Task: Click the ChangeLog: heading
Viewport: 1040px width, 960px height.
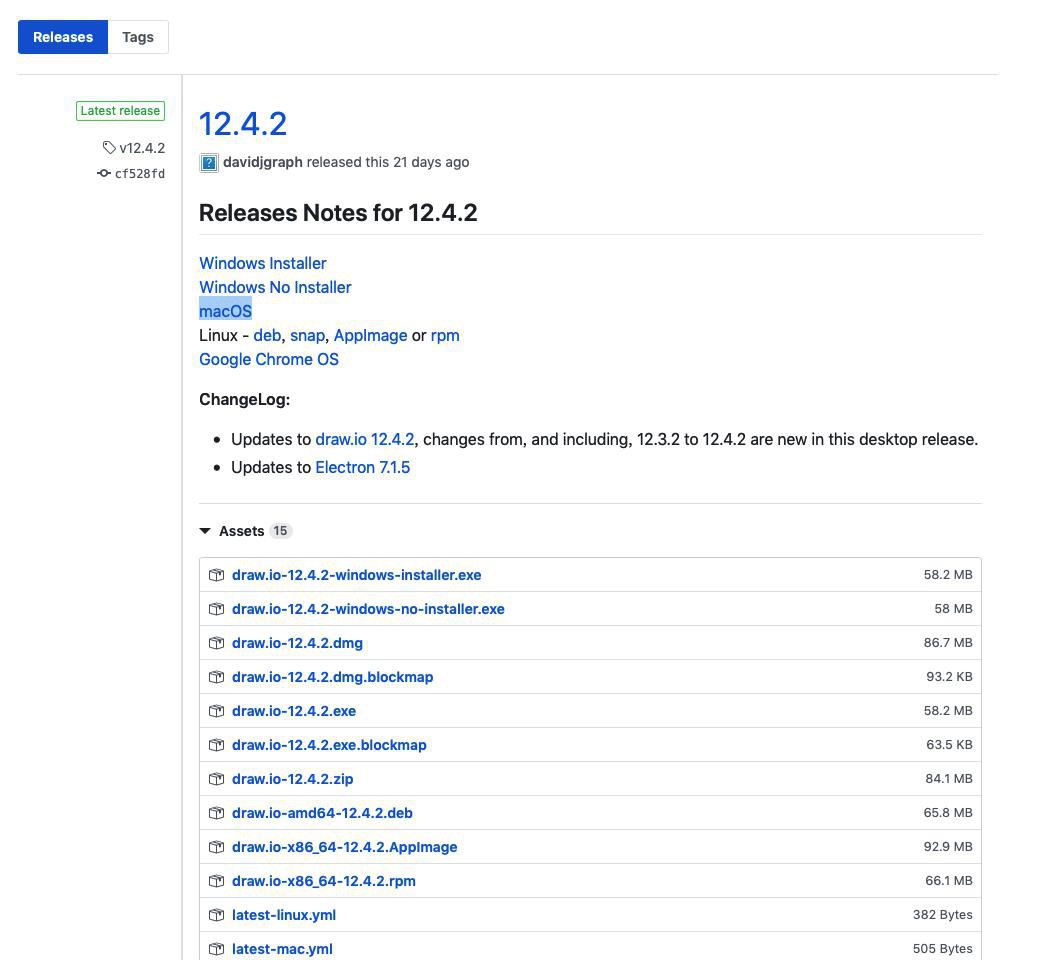Action: 244,399
